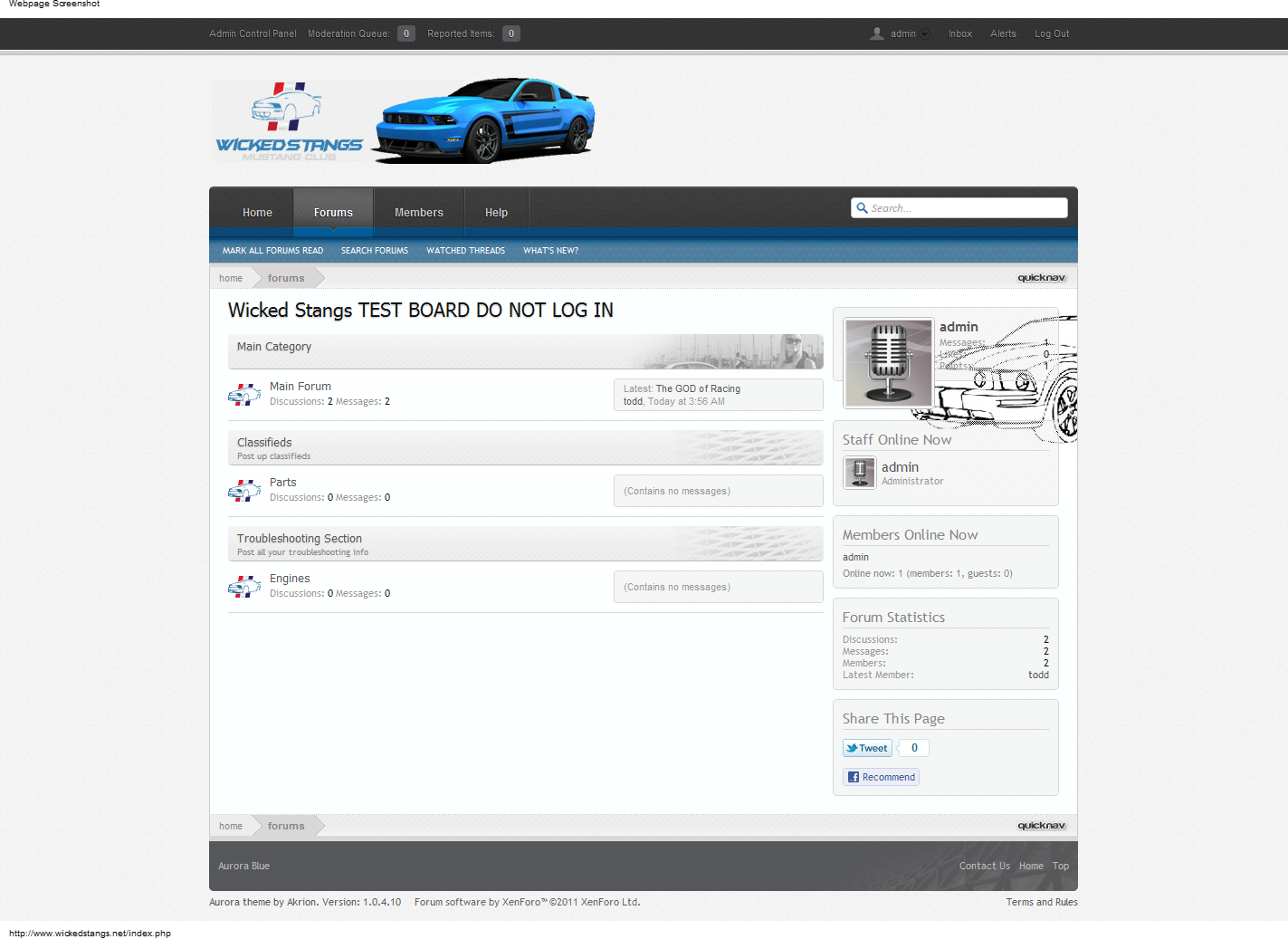
Task: Open Classifieds category
Action: click(x=264, y=443)
